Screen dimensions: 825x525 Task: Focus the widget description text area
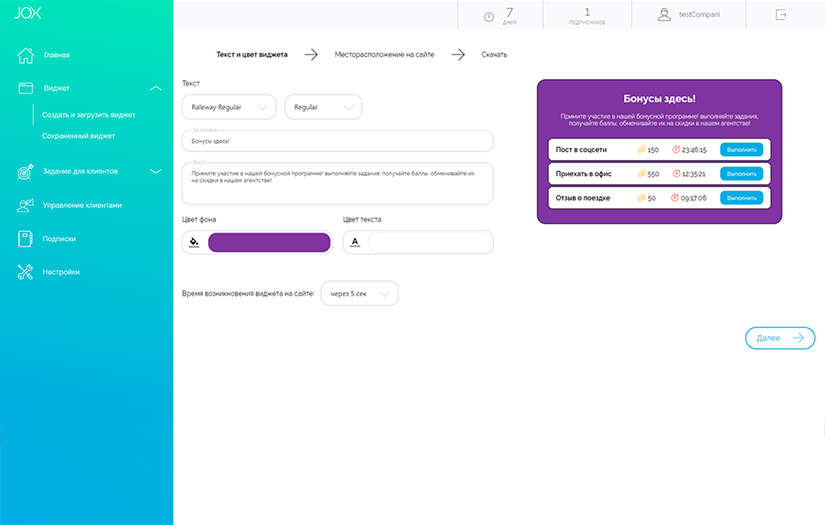click(338, 184)
